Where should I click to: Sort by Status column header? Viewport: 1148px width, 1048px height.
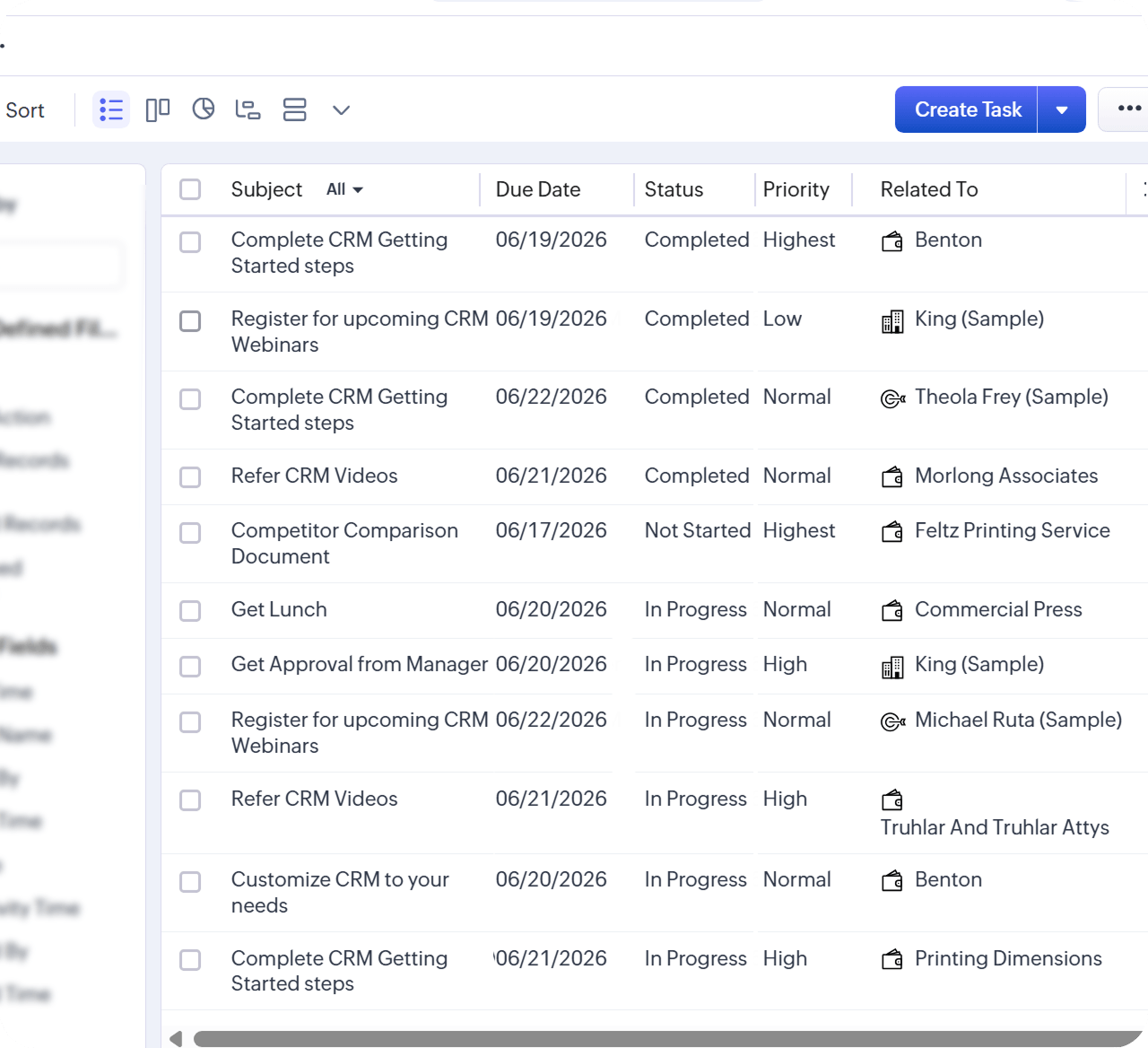coord(674,189)
